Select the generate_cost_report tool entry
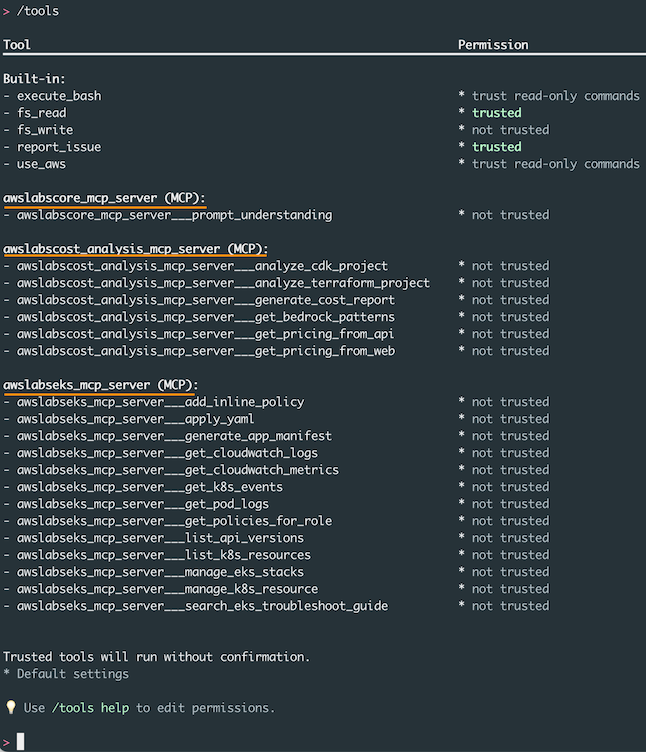 (x=206, y=300)
